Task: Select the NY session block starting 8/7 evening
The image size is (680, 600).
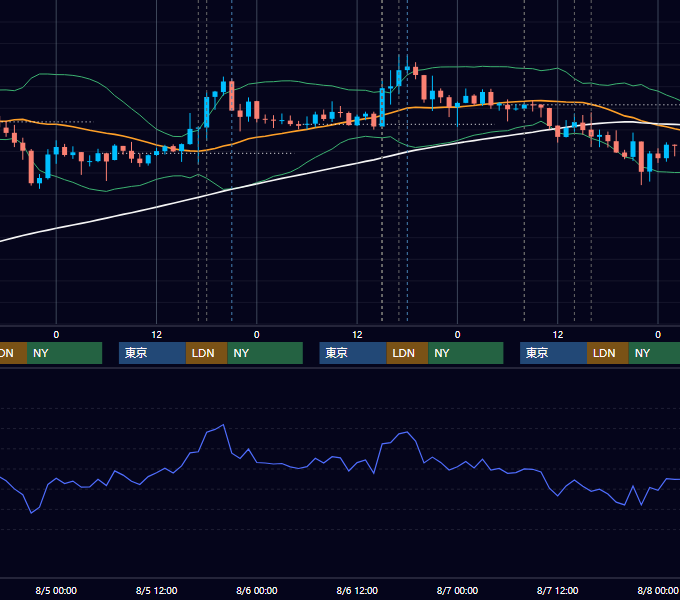Action: click(654, 353)
